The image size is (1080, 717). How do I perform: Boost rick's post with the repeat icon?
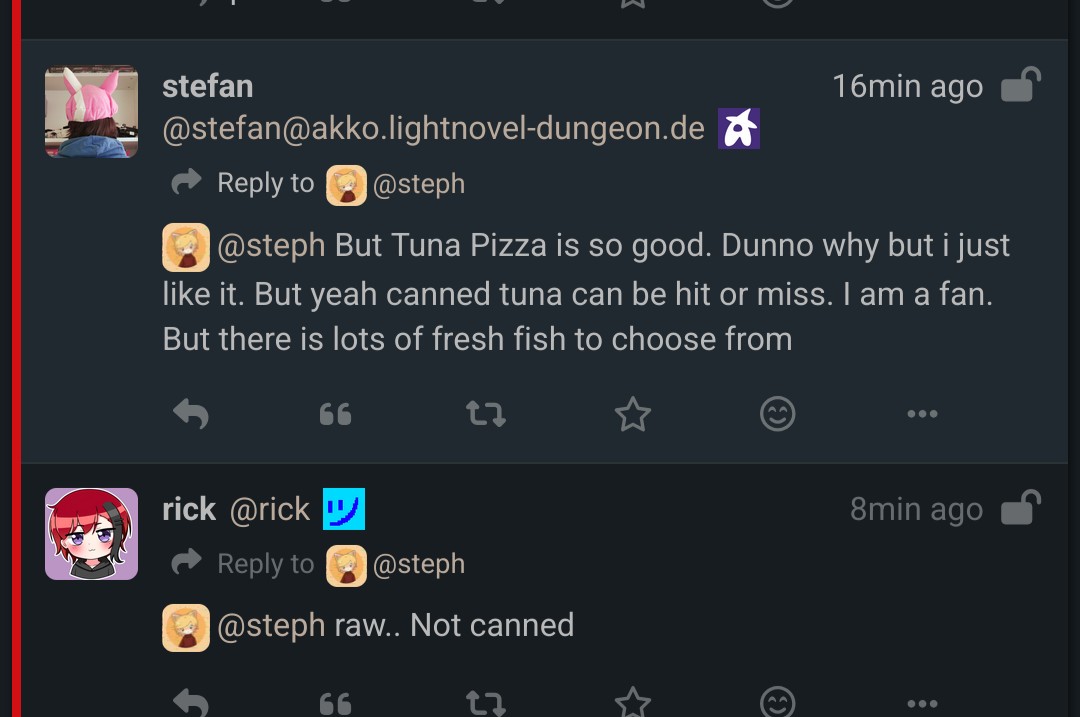[486, 703]
